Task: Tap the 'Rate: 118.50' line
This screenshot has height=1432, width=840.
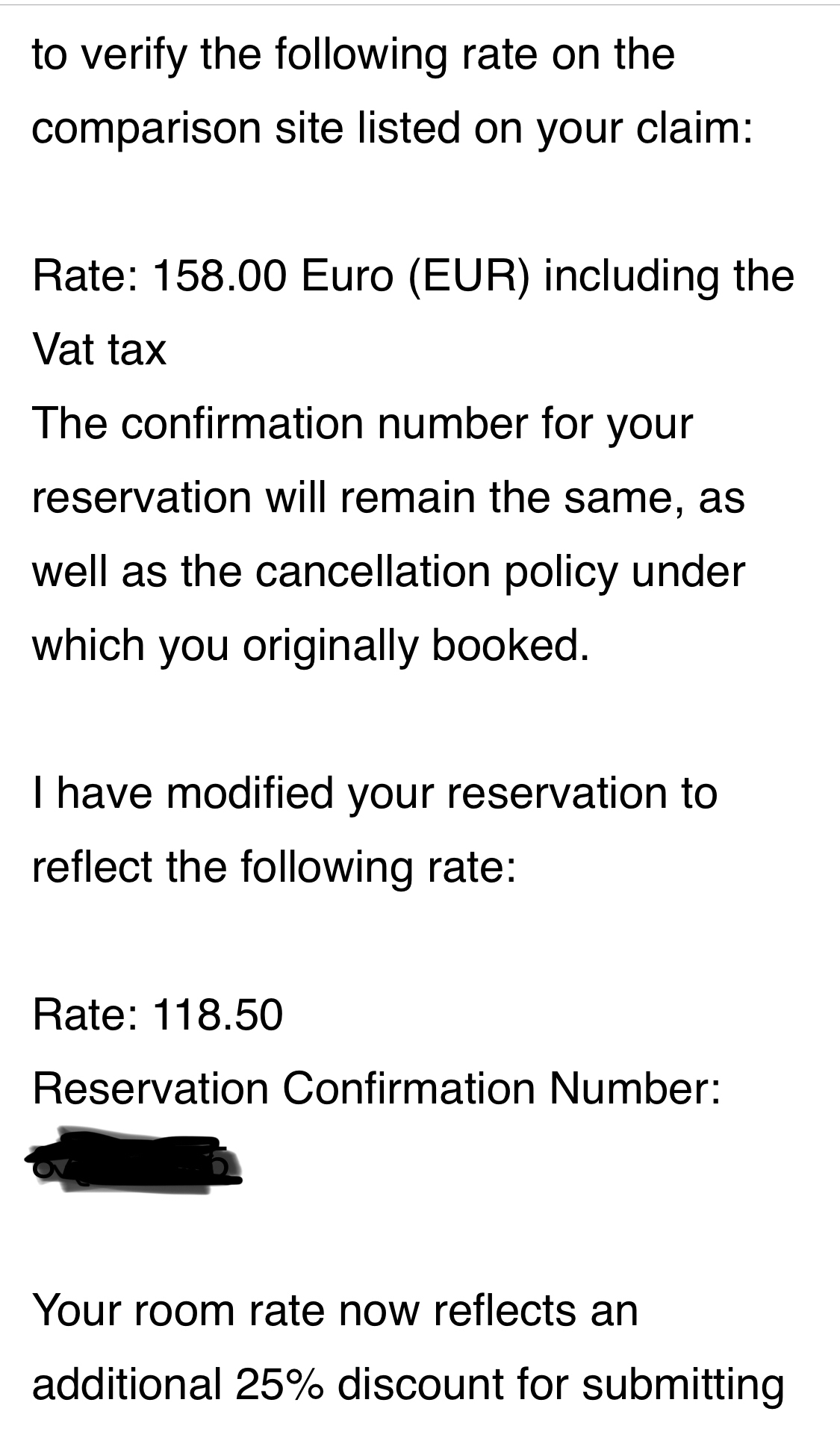Action: pos(158,1015)
